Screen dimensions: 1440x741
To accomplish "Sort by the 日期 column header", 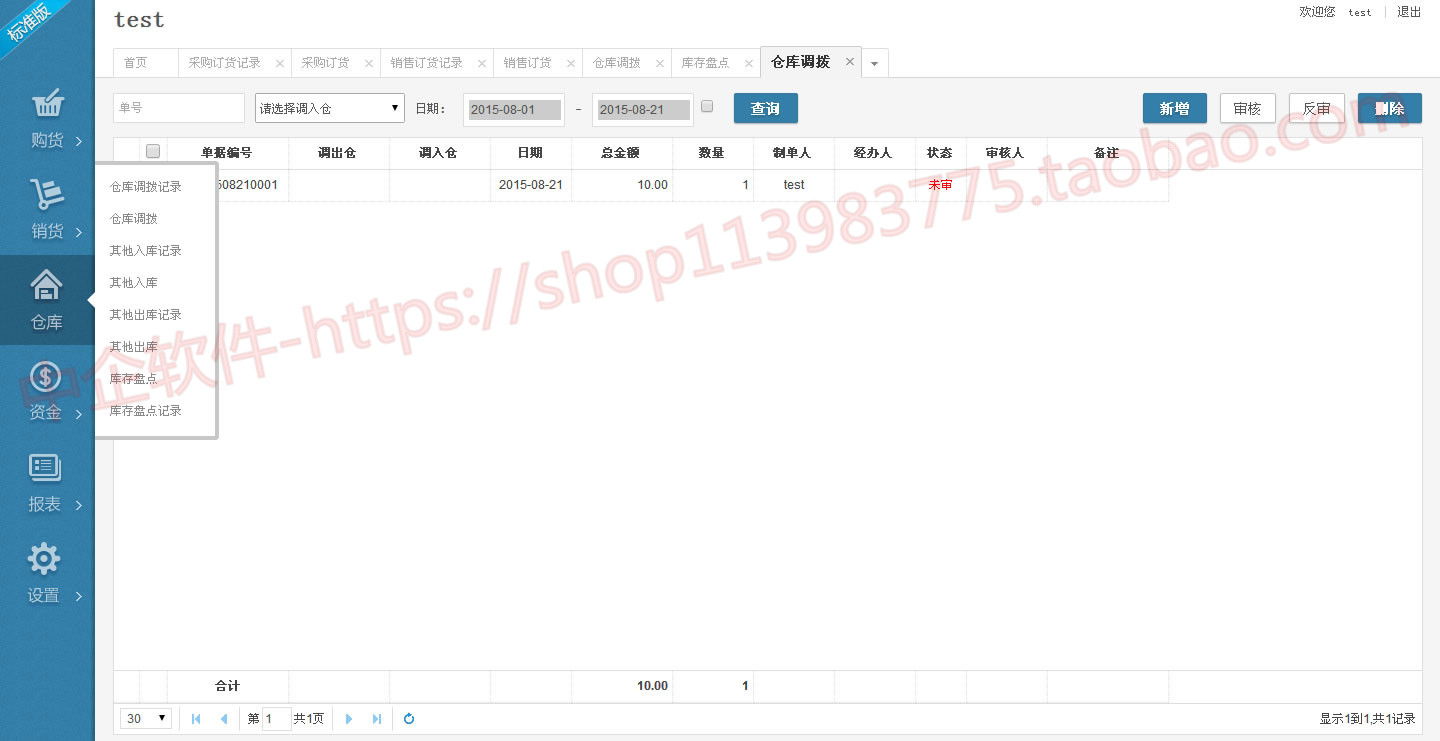I will (x=531, y=153).
